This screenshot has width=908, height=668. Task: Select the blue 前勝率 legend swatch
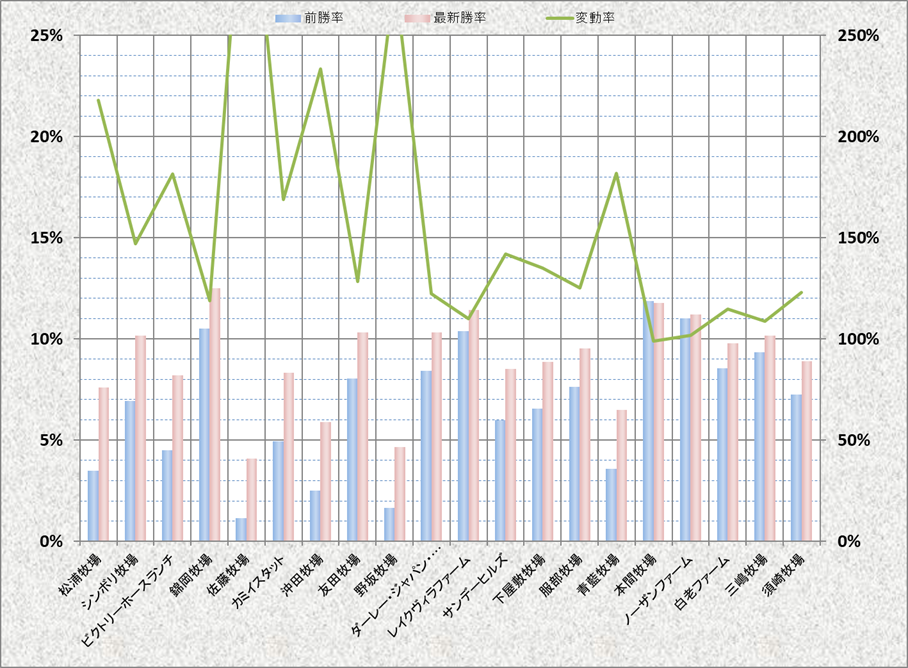point(287,18)
